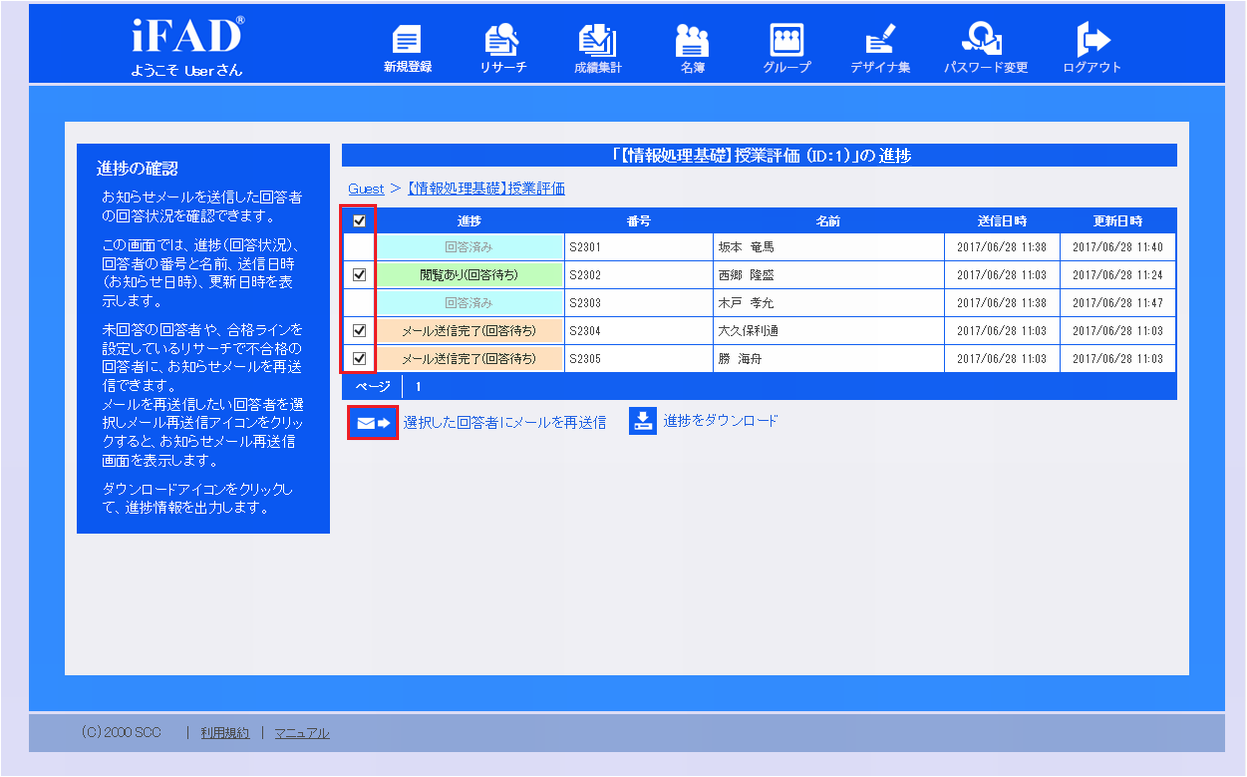
Task: Open the 利用規約 link in the footer
Action: click(x=225, y=732)
